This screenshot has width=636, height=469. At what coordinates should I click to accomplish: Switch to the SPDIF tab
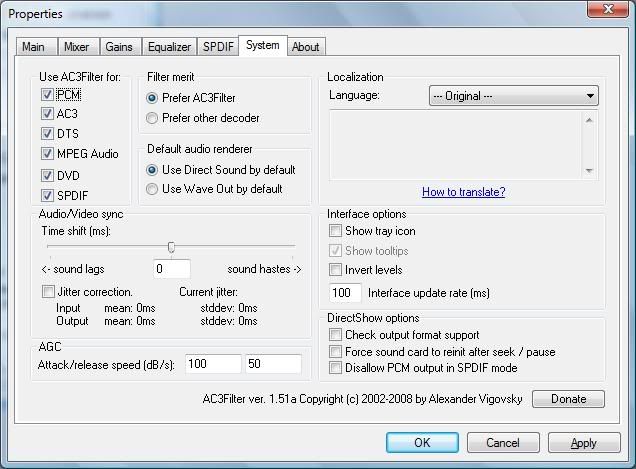[x=218, y=47]
